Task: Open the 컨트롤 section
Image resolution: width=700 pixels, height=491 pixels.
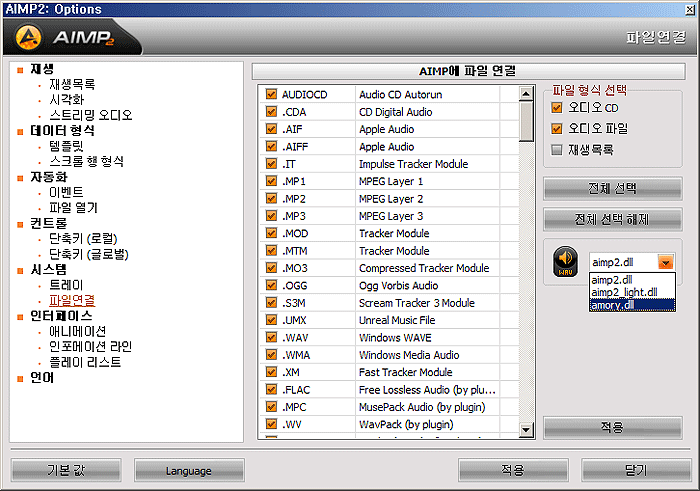Action: pos(49,223)
